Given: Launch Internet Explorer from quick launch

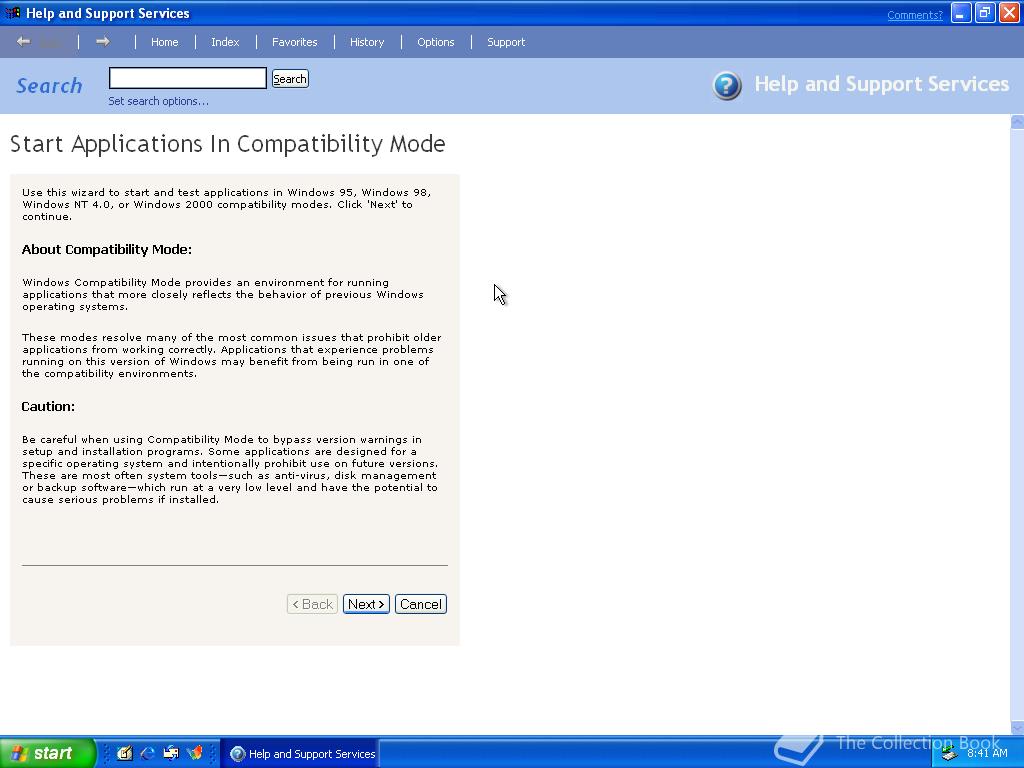Looking at the screenshot, I should [148, 753].
